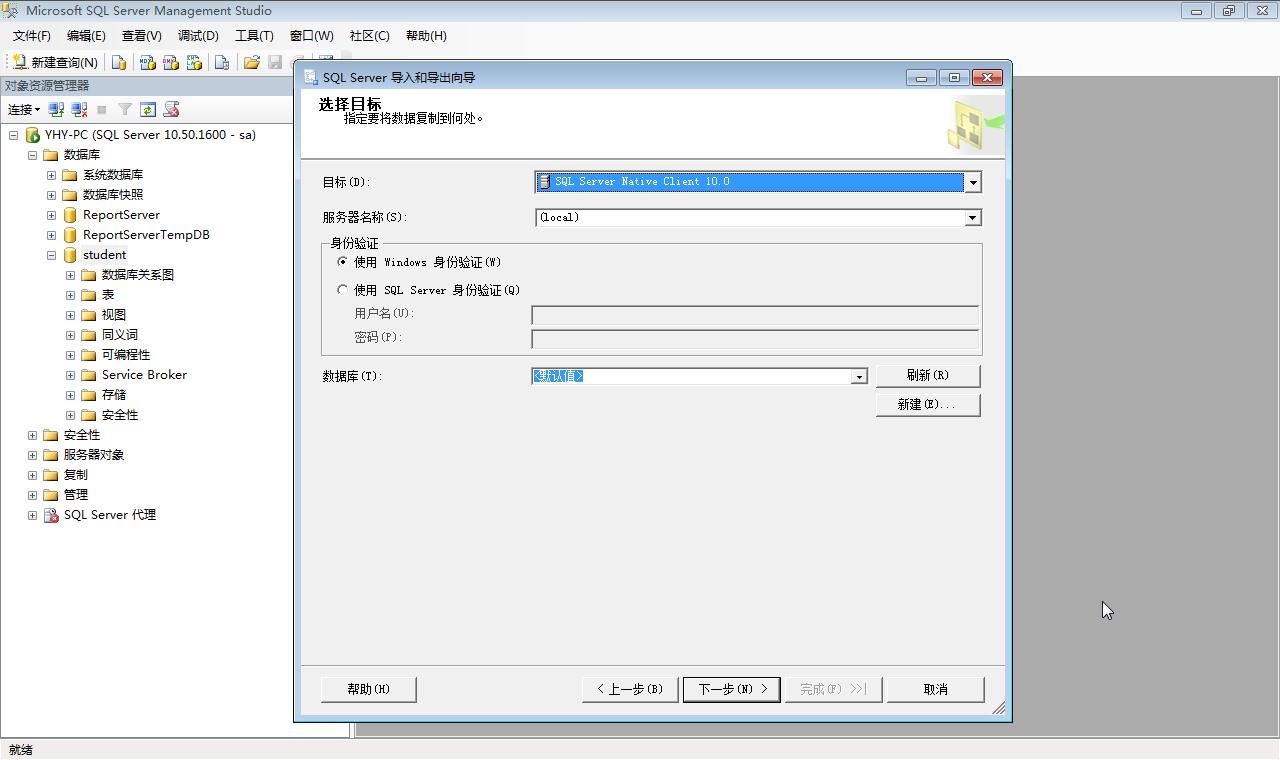1280x760 pixels.
Task: Expand the 数据库快照 node
Action: coord(51,195)
